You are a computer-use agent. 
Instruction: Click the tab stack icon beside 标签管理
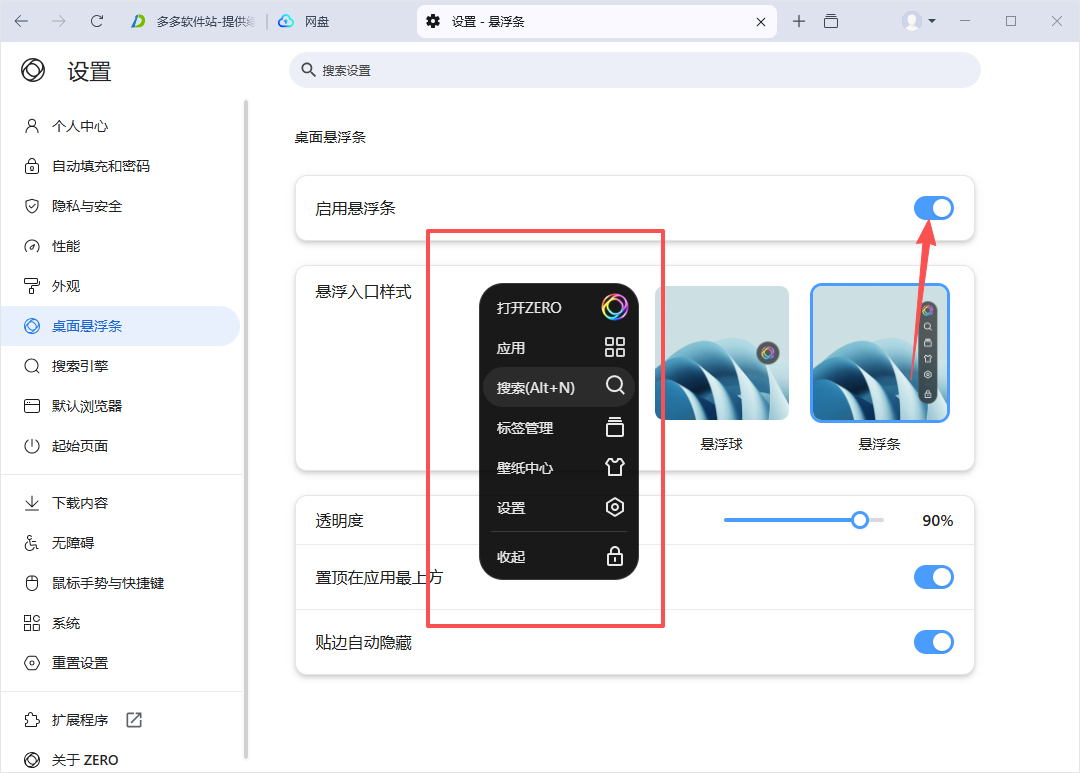[614, 427]
